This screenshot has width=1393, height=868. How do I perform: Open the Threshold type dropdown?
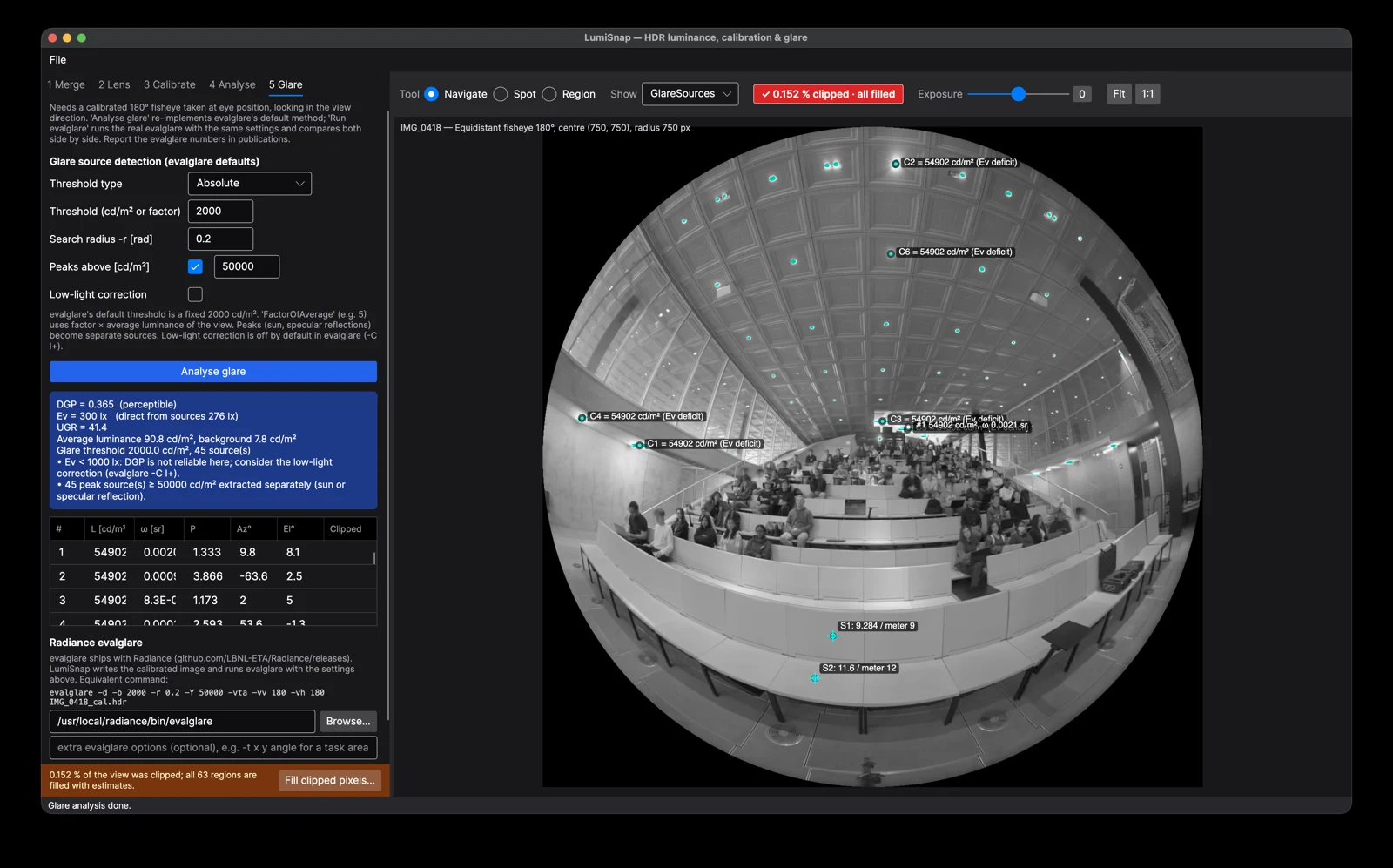tap(250, 184)
